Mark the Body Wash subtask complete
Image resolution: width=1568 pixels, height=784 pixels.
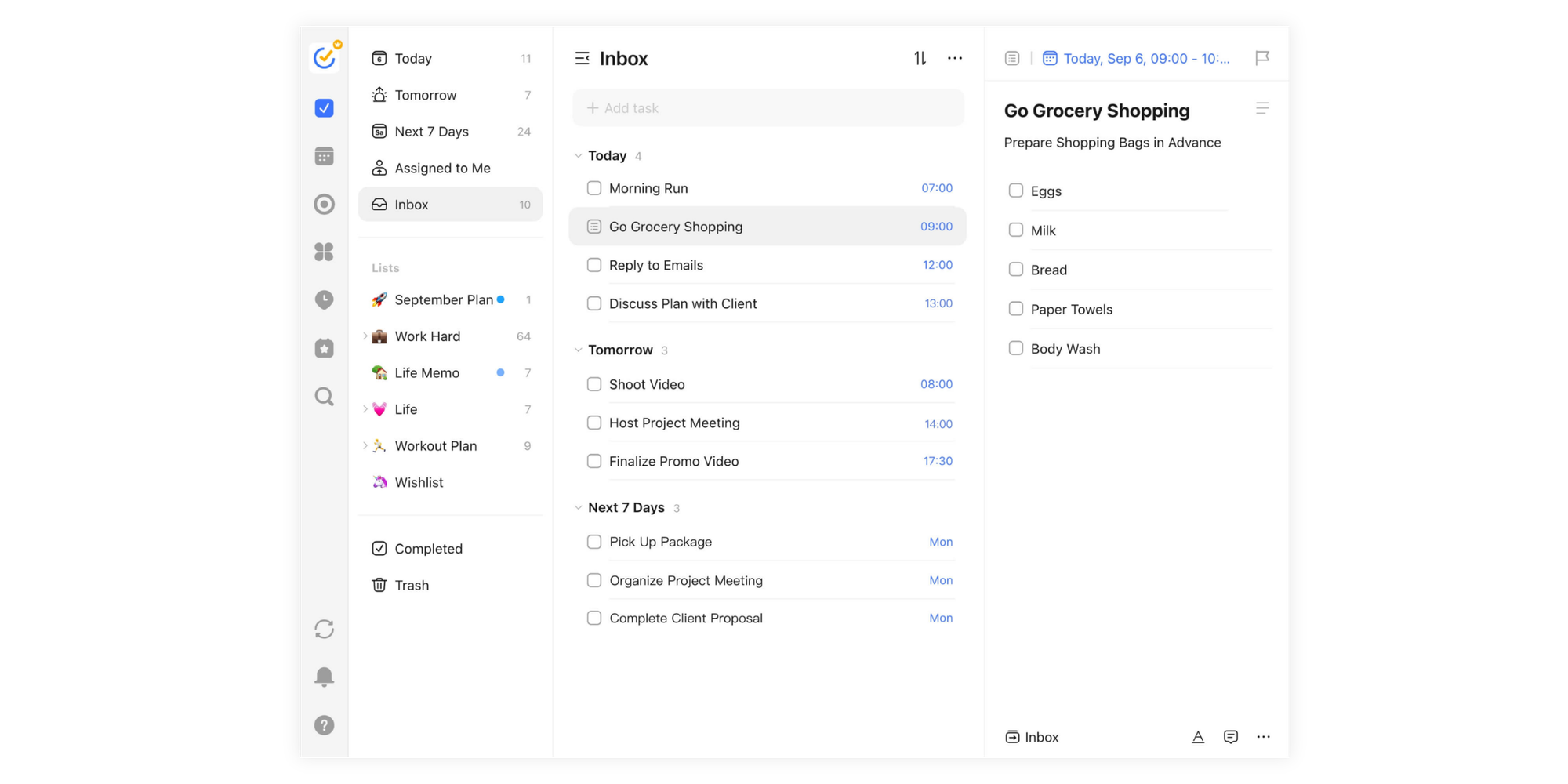(x=1016, y=348)
